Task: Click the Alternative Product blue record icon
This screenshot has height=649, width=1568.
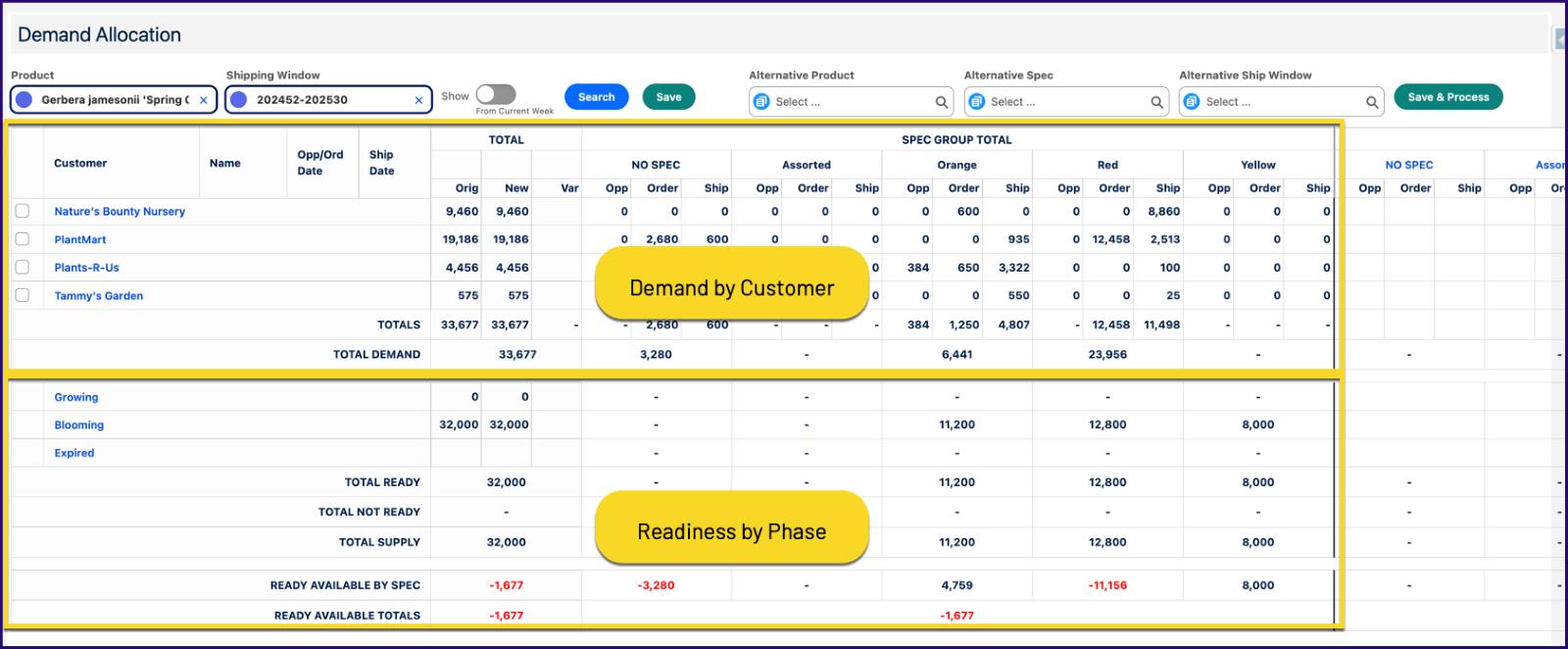Action: click(761, 102)
